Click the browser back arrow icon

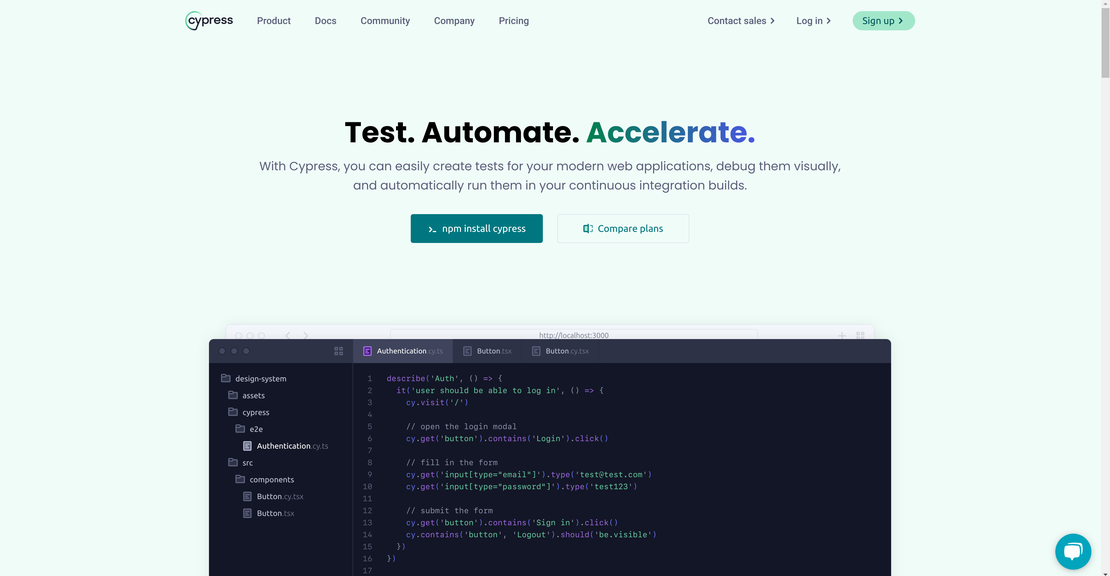coord(287,335)
